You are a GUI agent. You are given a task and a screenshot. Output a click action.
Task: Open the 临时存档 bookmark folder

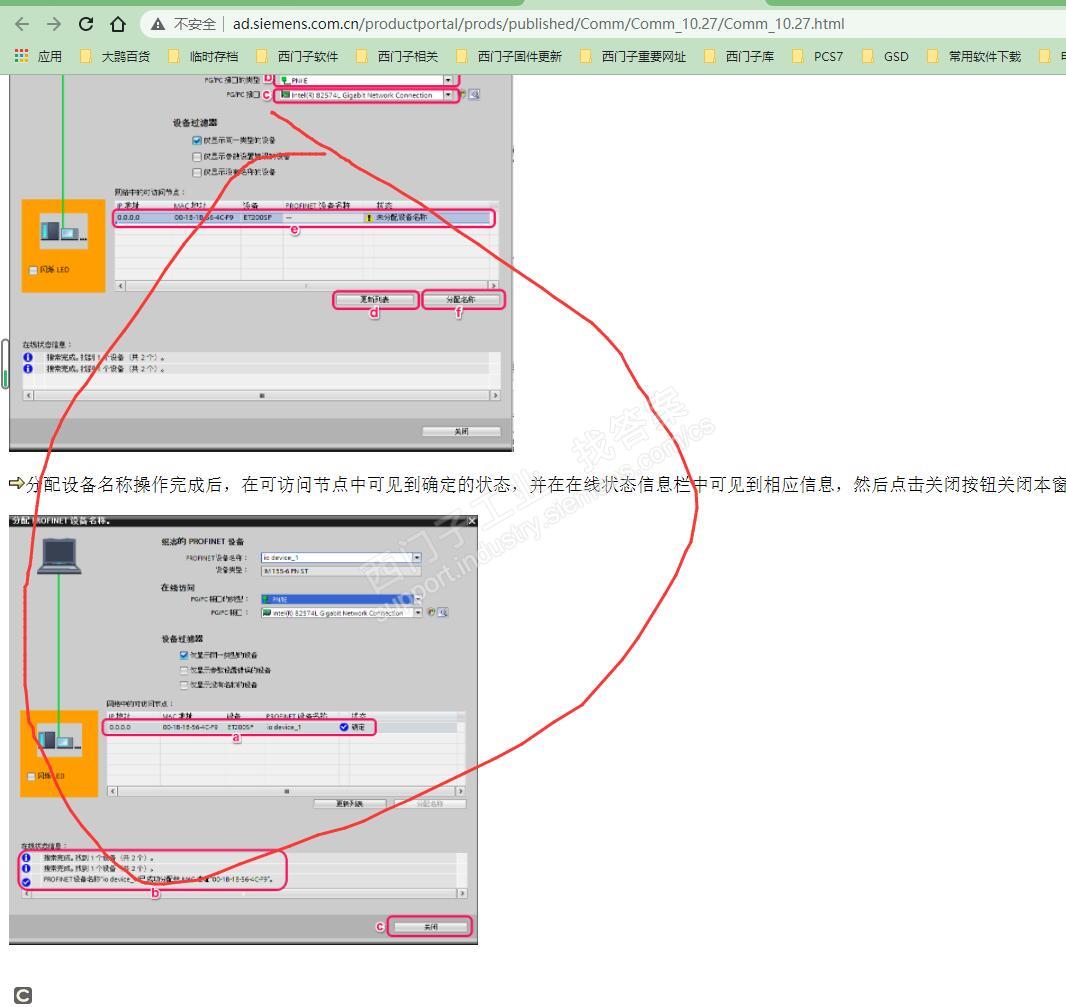[203, 56]
